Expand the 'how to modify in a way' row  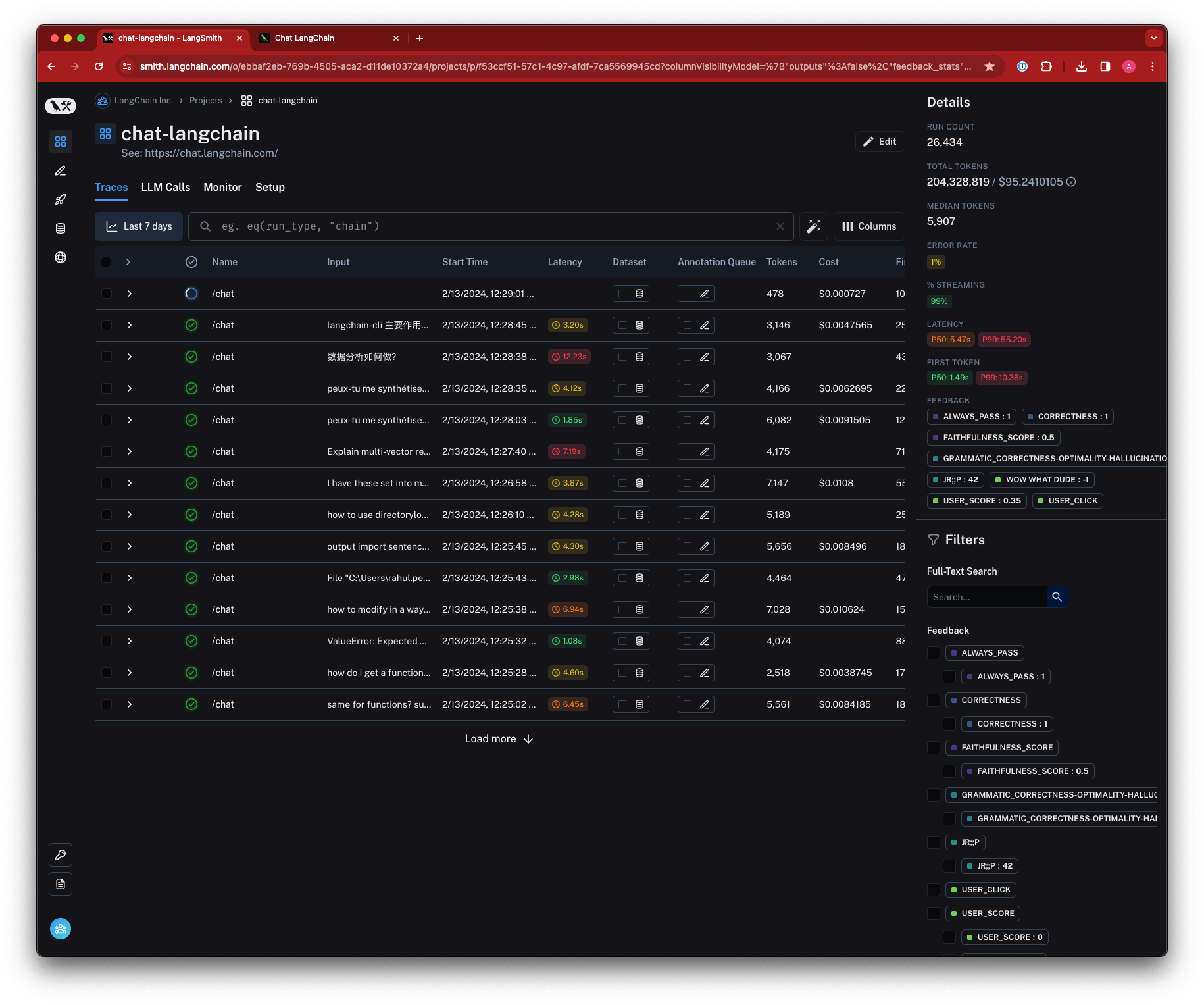pos(130,609)
